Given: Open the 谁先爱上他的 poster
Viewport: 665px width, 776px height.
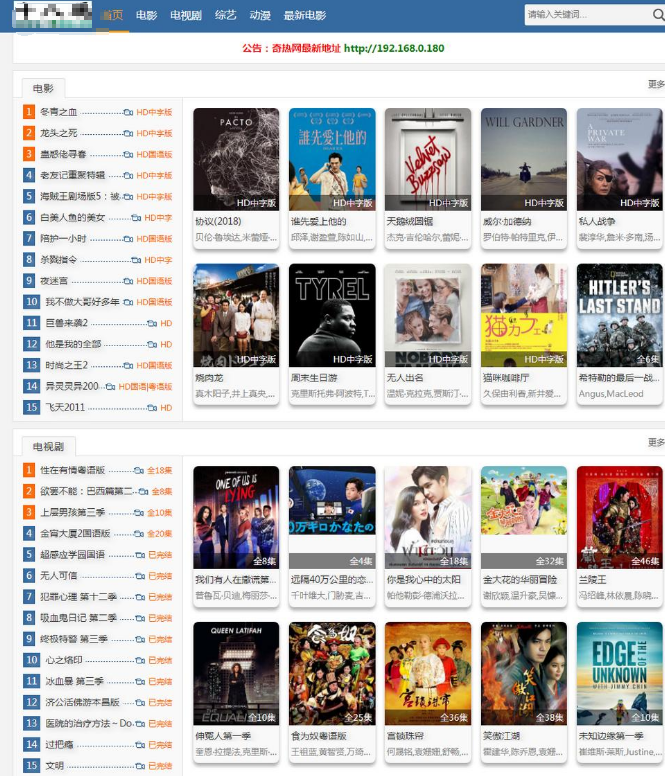Looking at the screenshot, I should coord(332,159).
